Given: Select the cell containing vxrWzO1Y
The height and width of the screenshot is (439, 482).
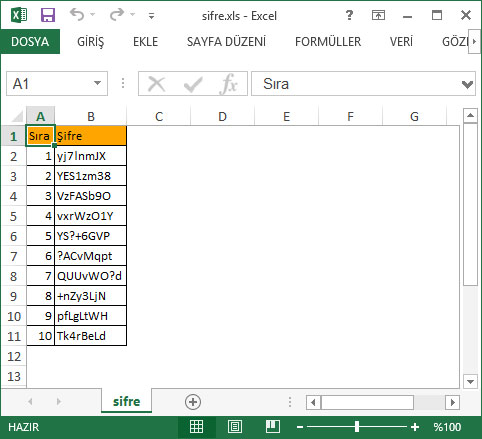Looking at the screenshot, I should 90,216.
